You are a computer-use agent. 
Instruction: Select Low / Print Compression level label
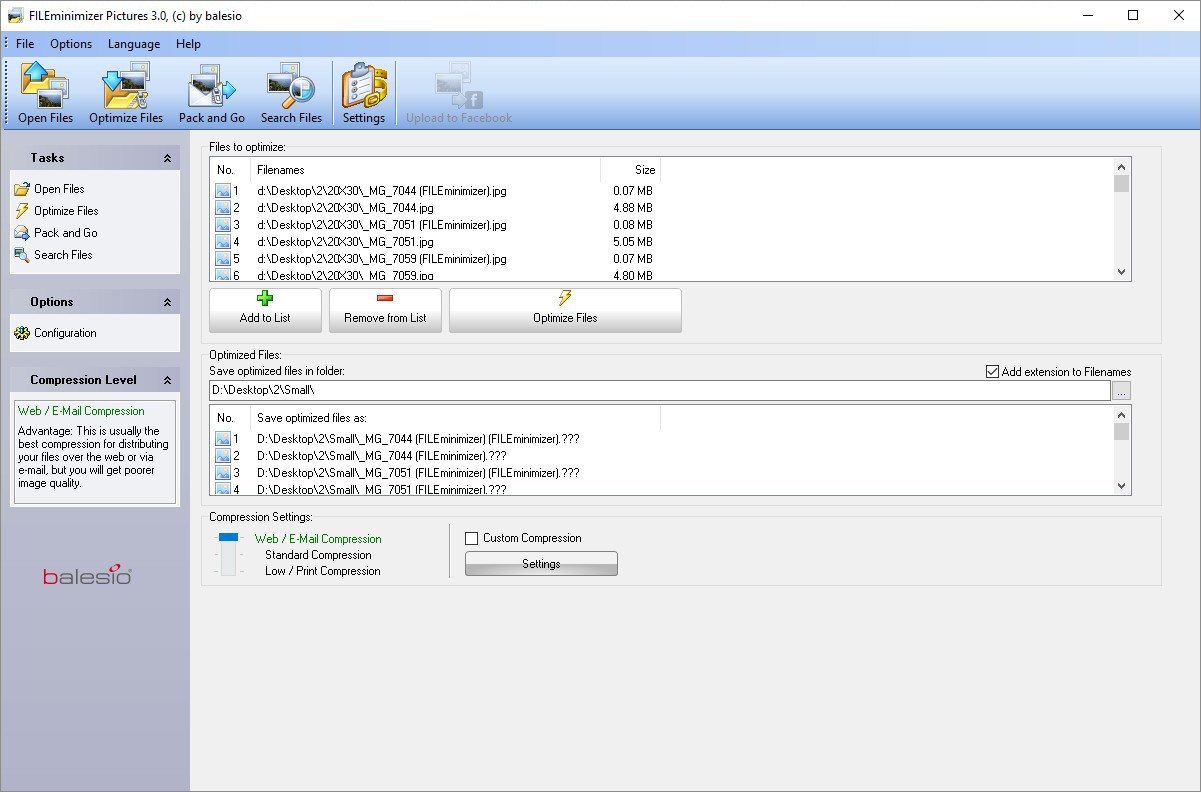[322, 571]
